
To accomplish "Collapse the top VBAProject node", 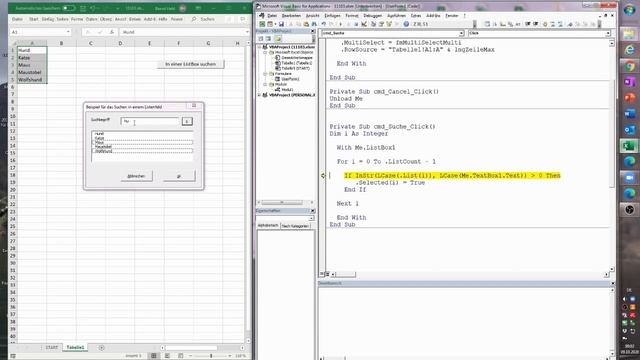I will [259, 47].
